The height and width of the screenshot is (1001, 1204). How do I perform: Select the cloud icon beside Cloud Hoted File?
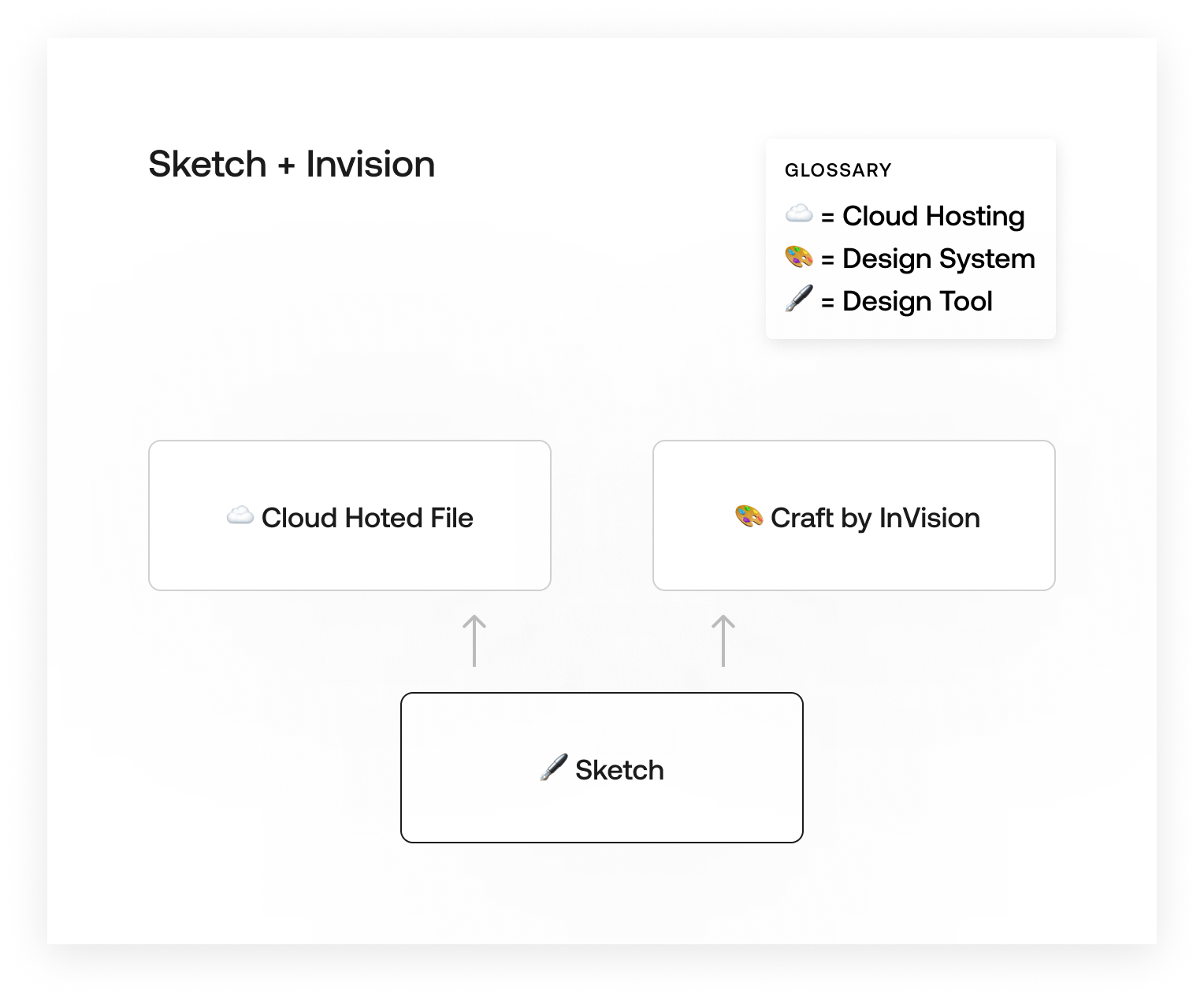click(240, 516)
